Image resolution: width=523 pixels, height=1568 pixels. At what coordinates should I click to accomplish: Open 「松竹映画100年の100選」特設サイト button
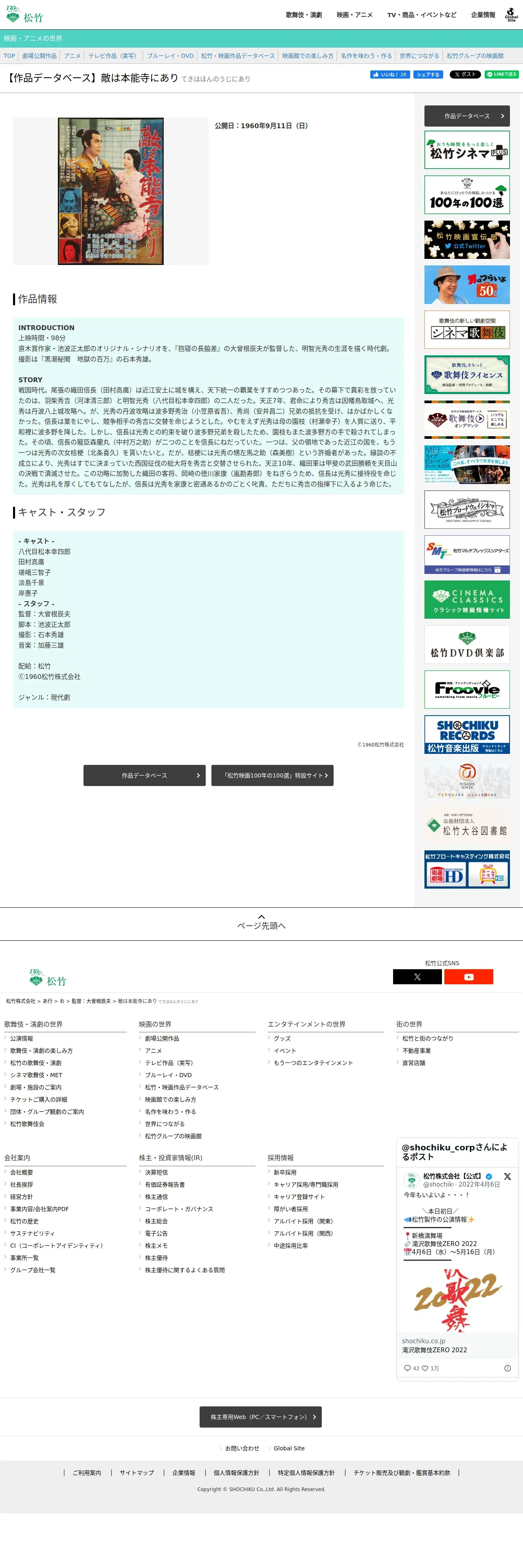[272, 775]
